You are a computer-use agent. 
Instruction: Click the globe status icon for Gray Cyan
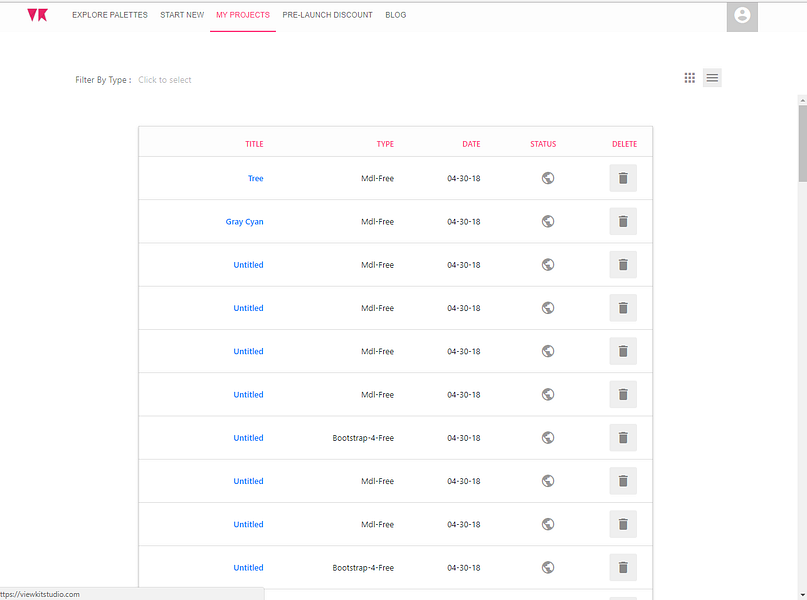[x=548, y=221]
